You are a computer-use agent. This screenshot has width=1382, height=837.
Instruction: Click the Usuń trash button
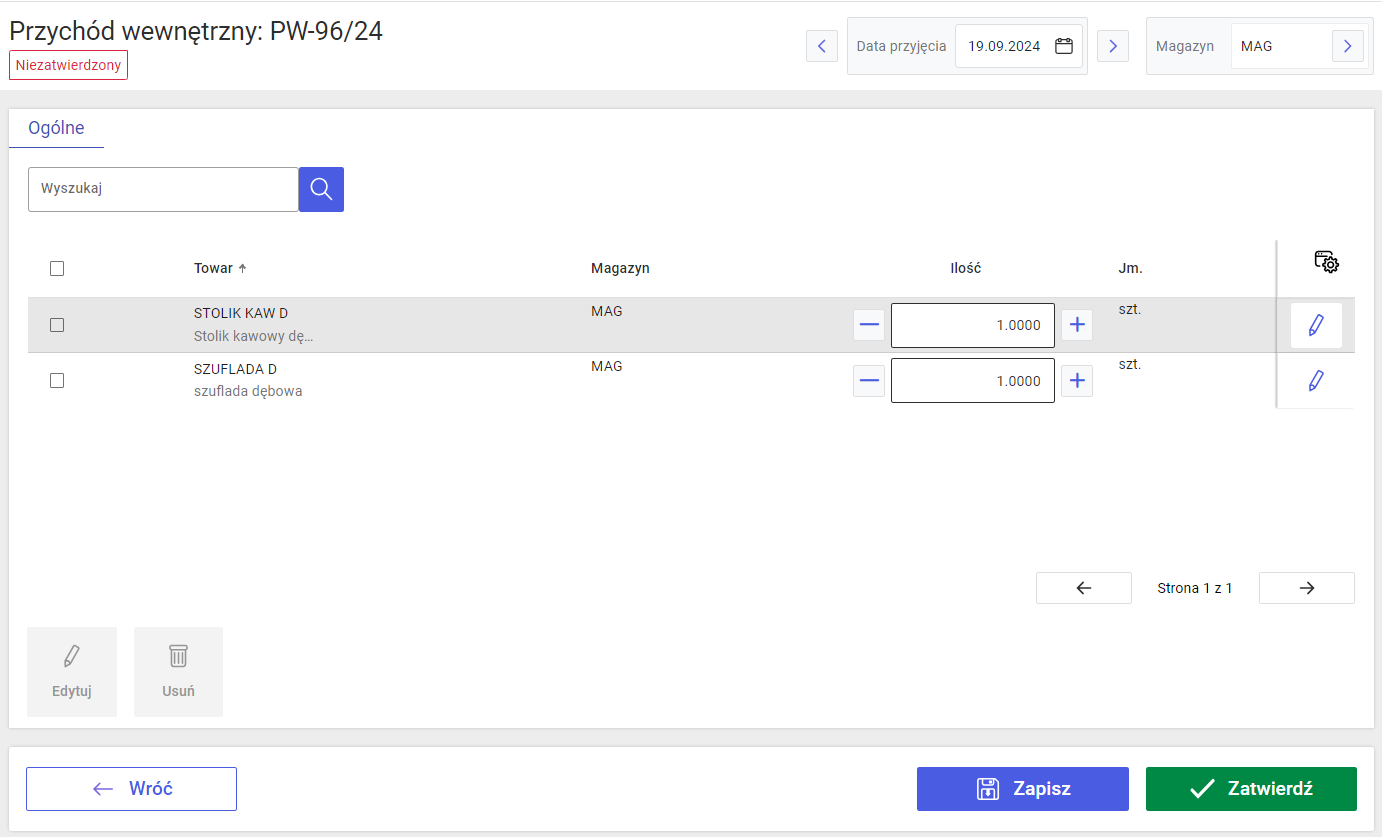178,672
